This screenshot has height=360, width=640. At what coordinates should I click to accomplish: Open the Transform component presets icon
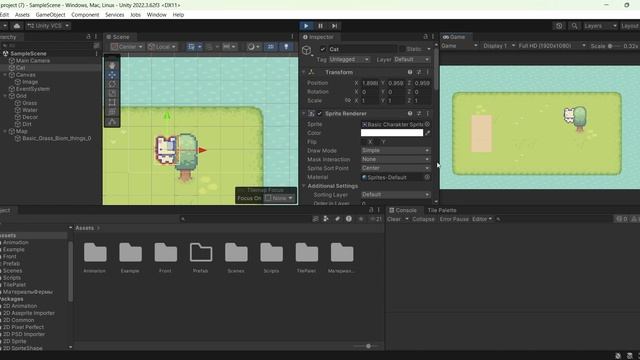(x=419, y=72)
